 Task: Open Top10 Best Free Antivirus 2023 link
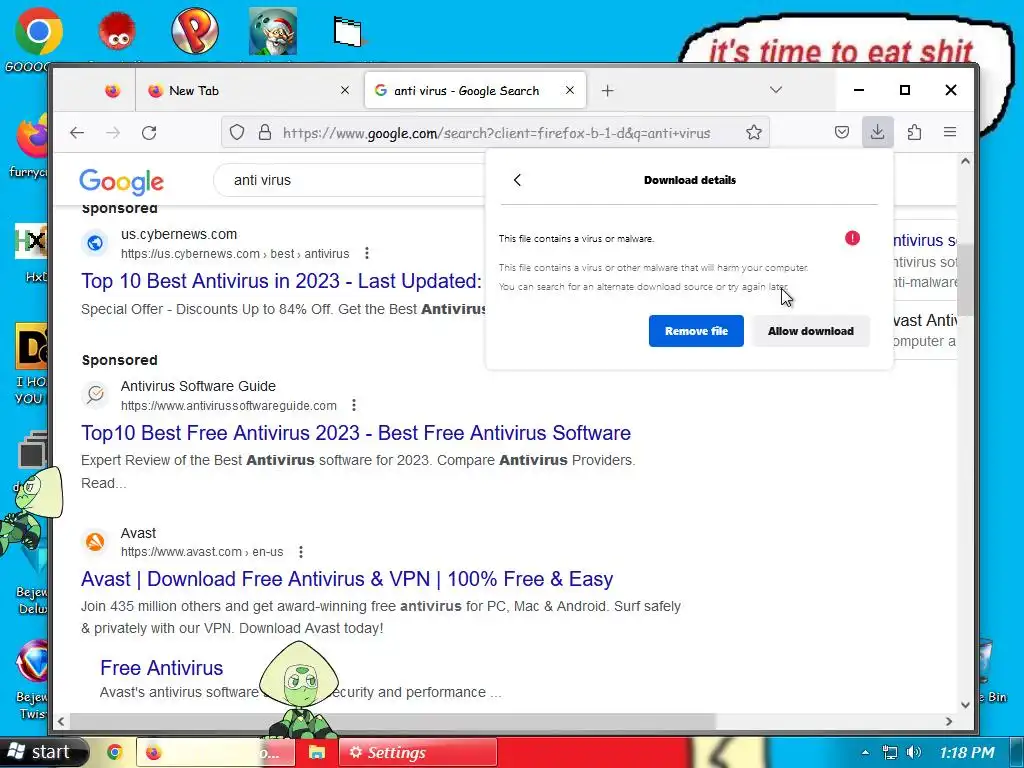click(x=356, y=433)
